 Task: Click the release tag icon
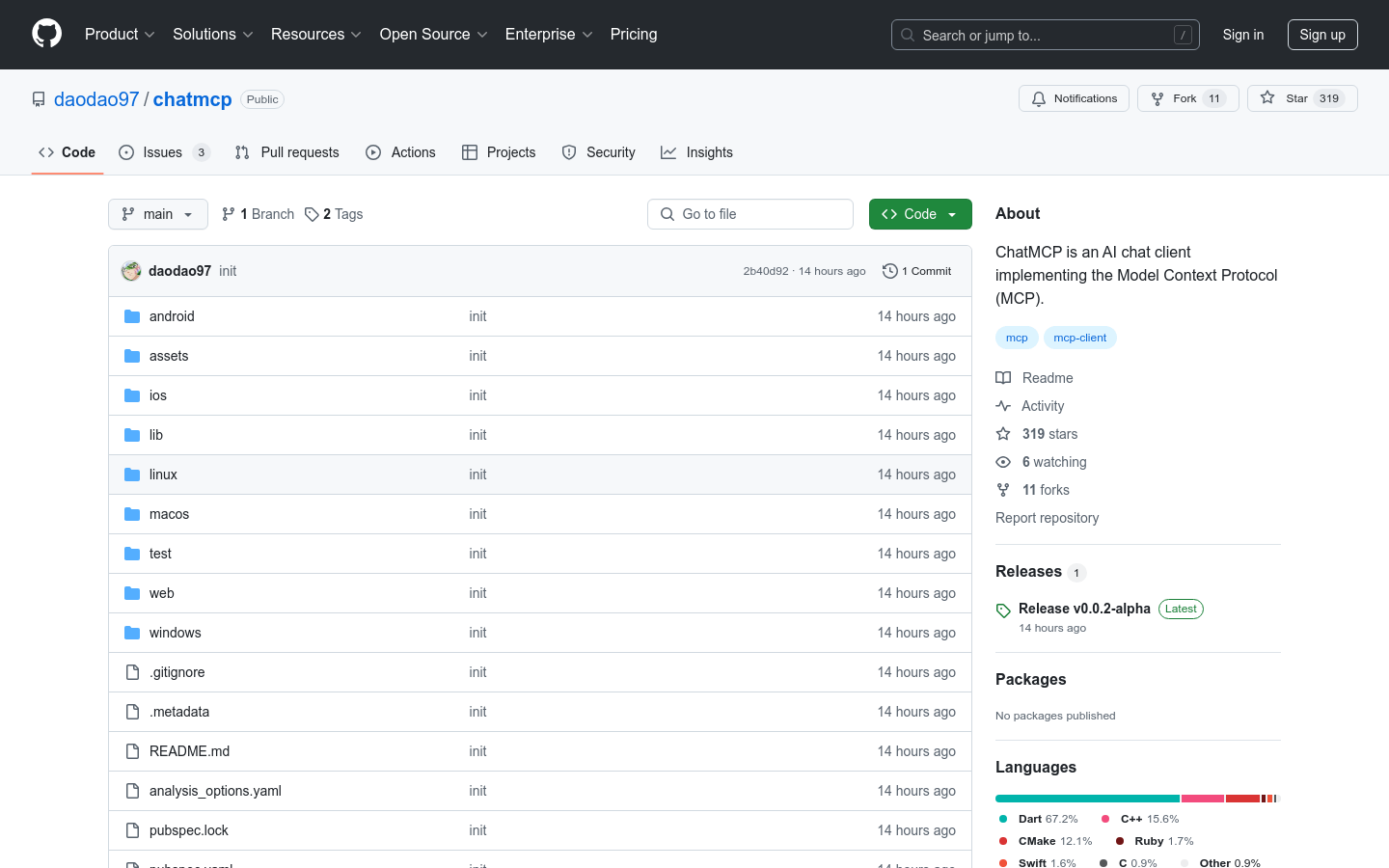pyautogui.click(x=1003, y=610)
